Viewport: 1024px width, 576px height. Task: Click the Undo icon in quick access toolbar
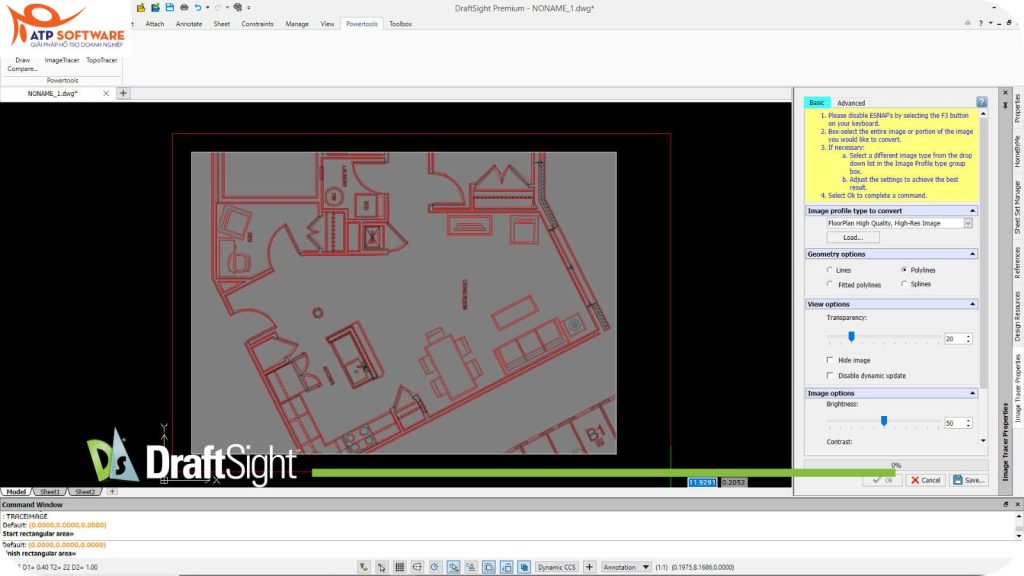click(198, 7)
